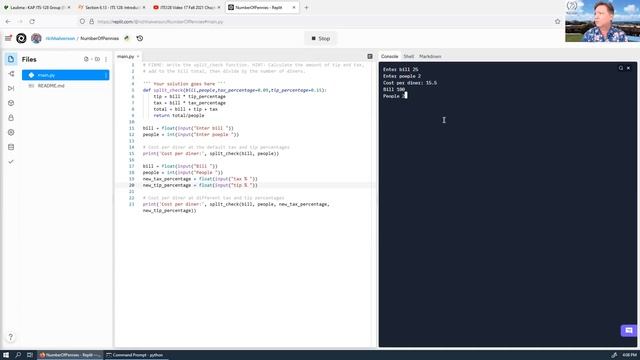Image resolution: width=640 pixels, height=360 pixels.
Task: Clear the console with the X icon
Action: click(x=629, y=68)
